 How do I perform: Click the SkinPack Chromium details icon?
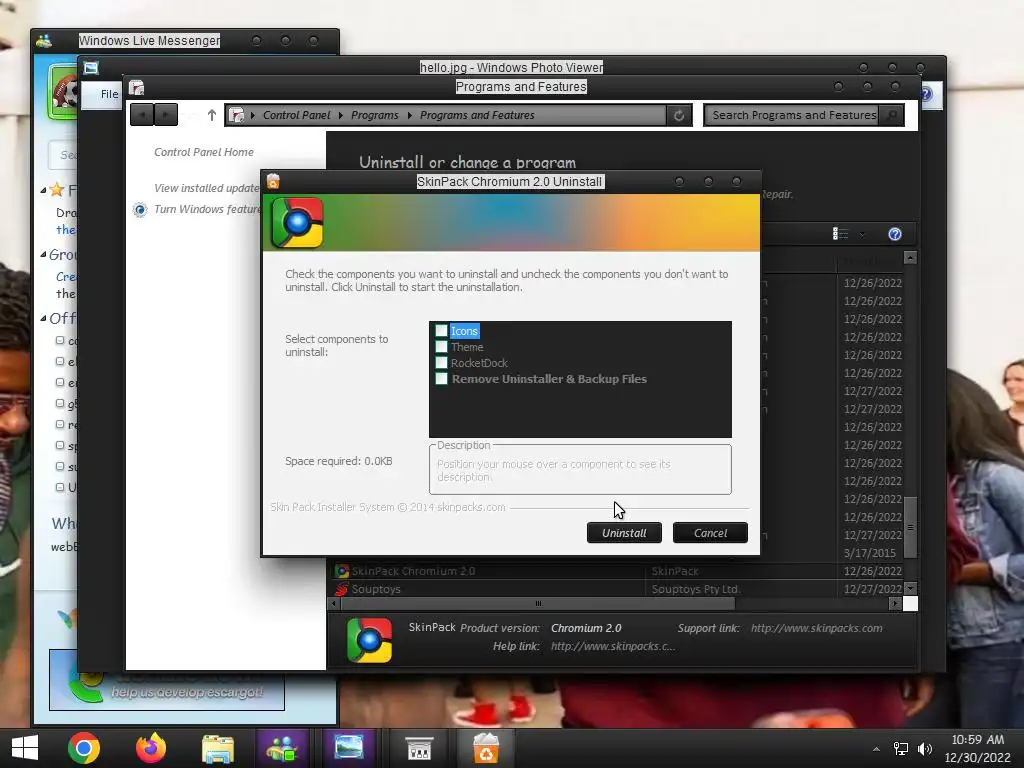click(x=369, y=640)
